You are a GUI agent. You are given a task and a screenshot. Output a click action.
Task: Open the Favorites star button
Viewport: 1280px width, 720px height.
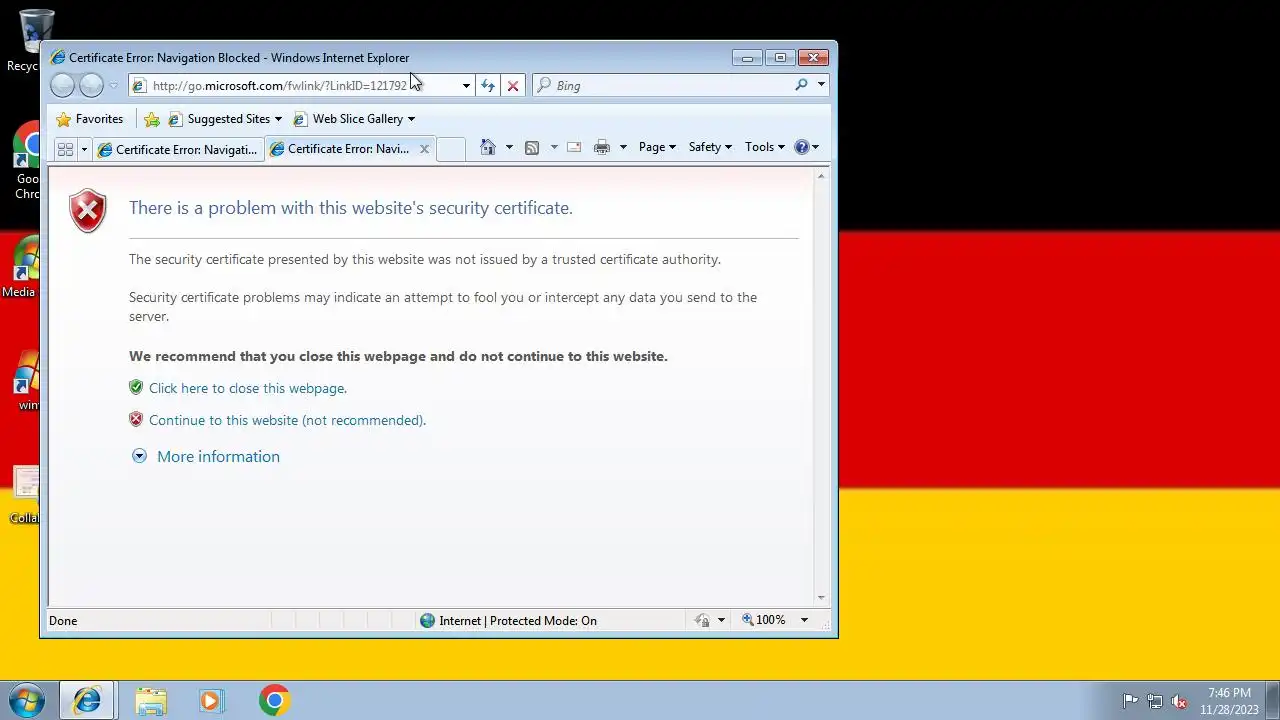[90, 119]
